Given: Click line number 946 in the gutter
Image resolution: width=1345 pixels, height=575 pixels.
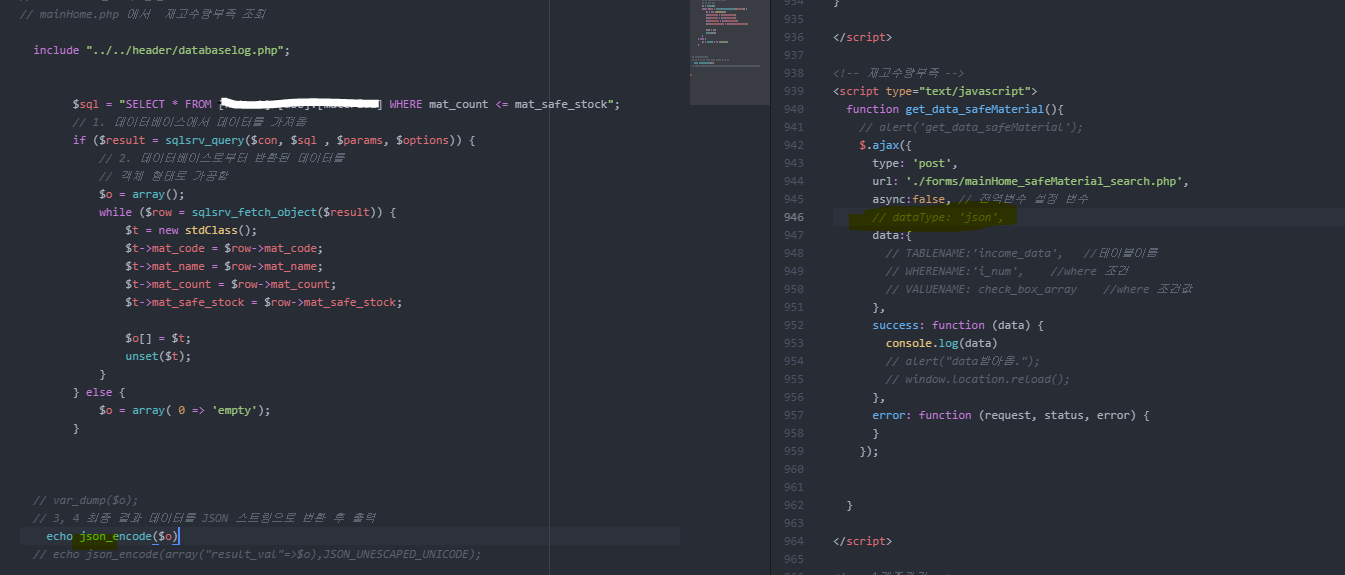Looking at the screenshot, I should point(793,217).
